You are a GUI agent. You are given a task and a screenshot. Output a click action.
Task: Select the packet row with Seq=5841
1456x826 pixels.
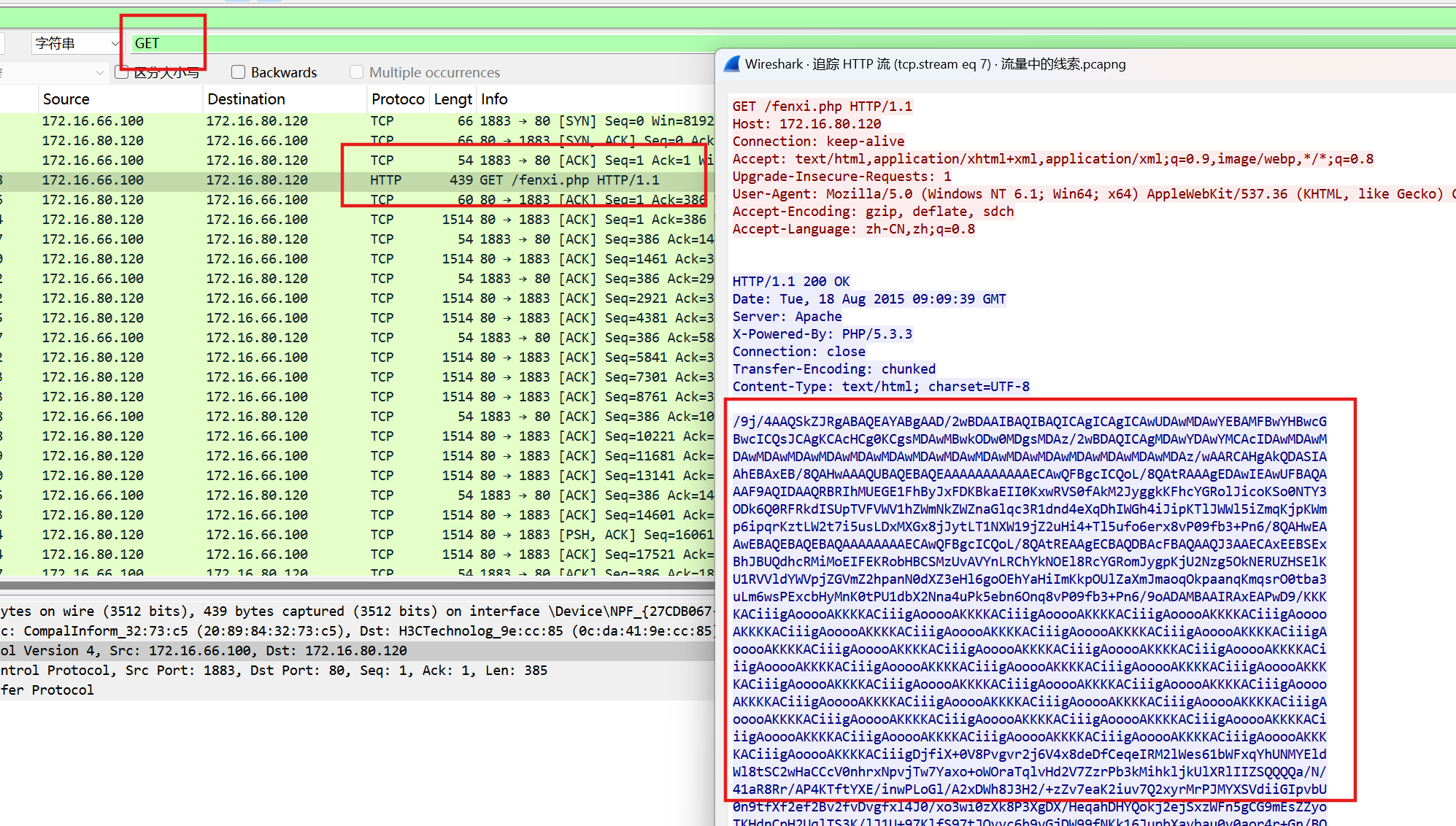[358, 358]
